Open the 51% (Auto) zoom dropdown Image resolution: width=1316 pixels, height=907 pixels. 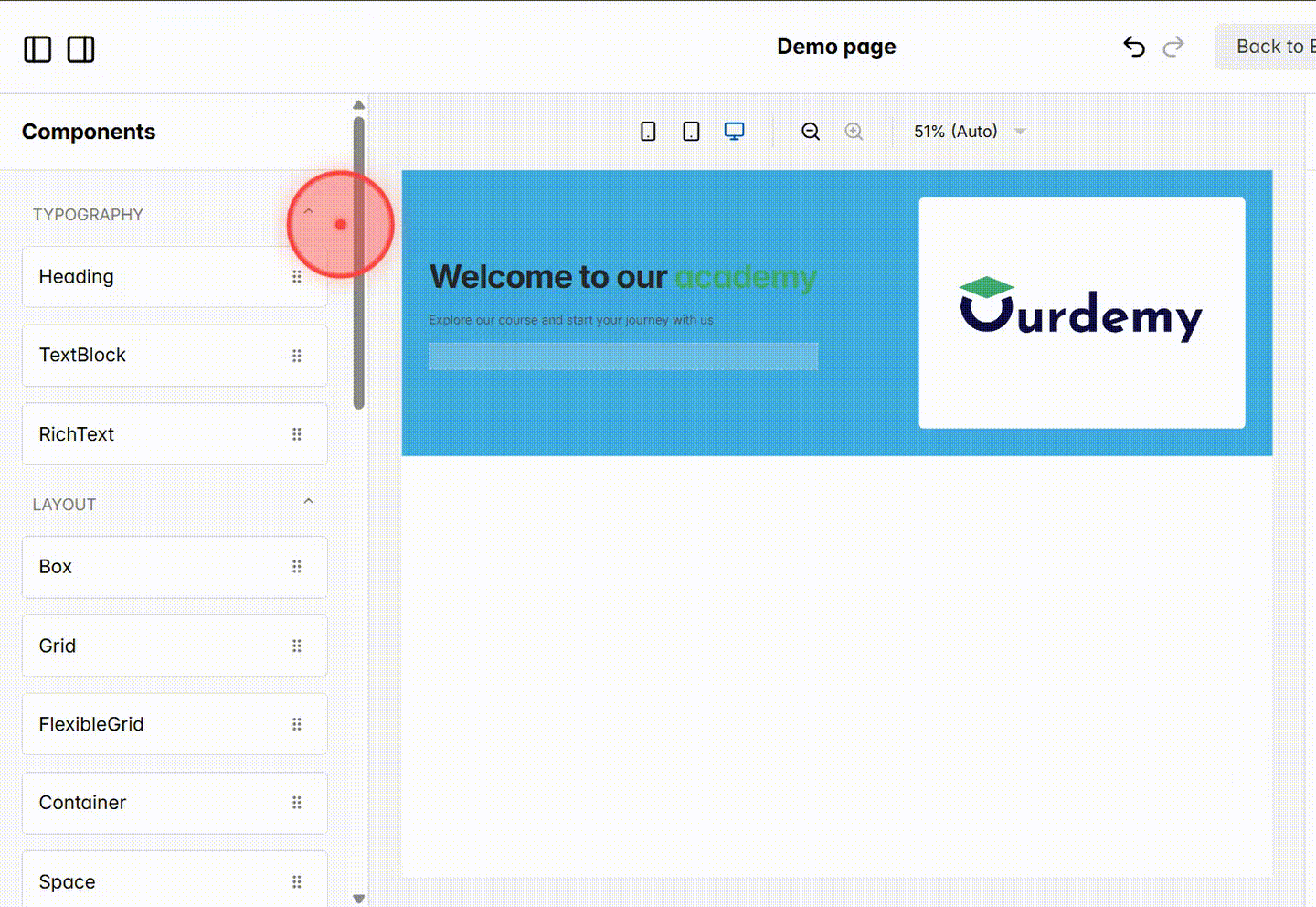point(967,131)
